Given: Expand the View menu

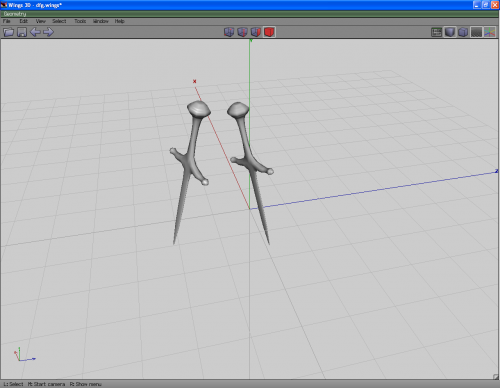Looking at the screenshot, I should 41,21.
